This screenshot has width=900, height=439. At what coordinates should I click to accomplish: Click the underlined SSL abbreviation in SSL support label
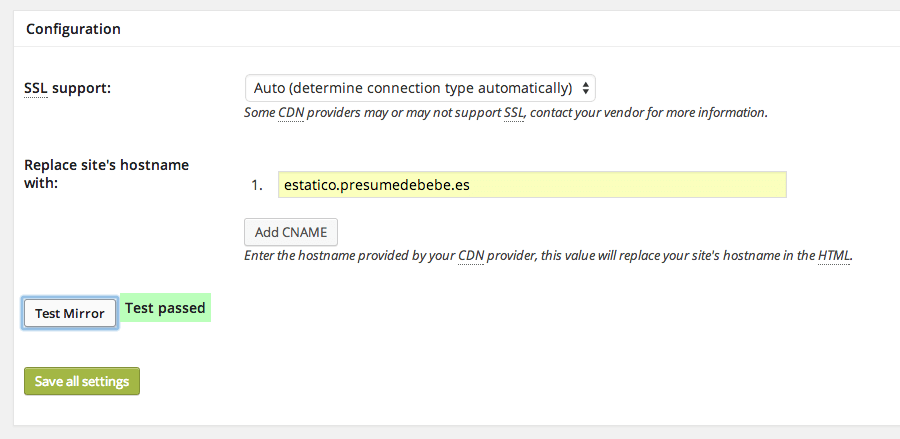pyautogui.click(x=36, y=89)
